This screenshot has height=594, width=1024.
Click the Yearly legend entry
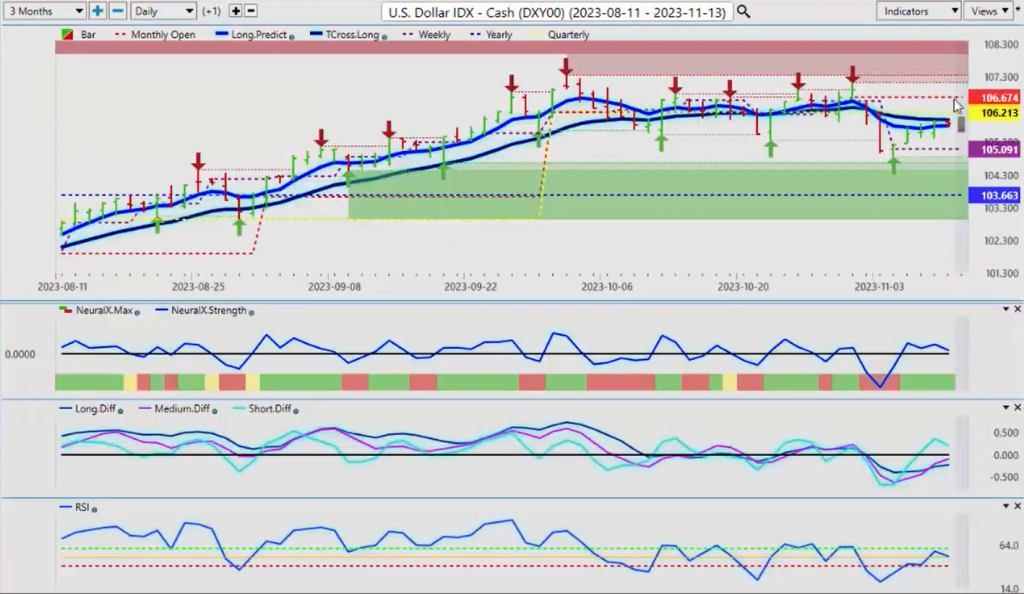(x=491, y=35)
